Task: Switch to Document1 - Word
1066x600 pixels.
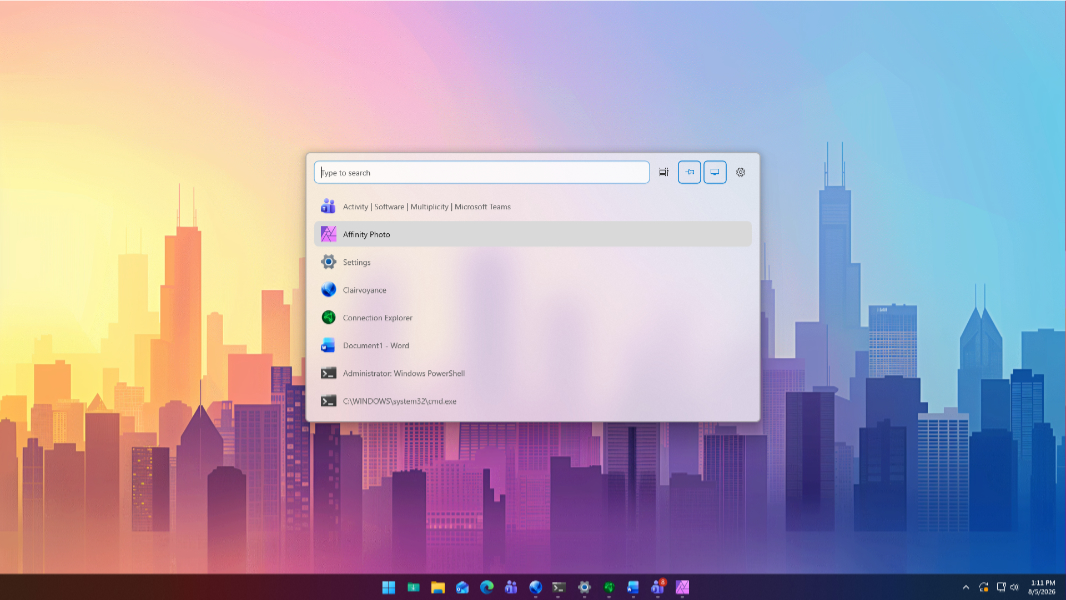Action: (x=533, y=346)
